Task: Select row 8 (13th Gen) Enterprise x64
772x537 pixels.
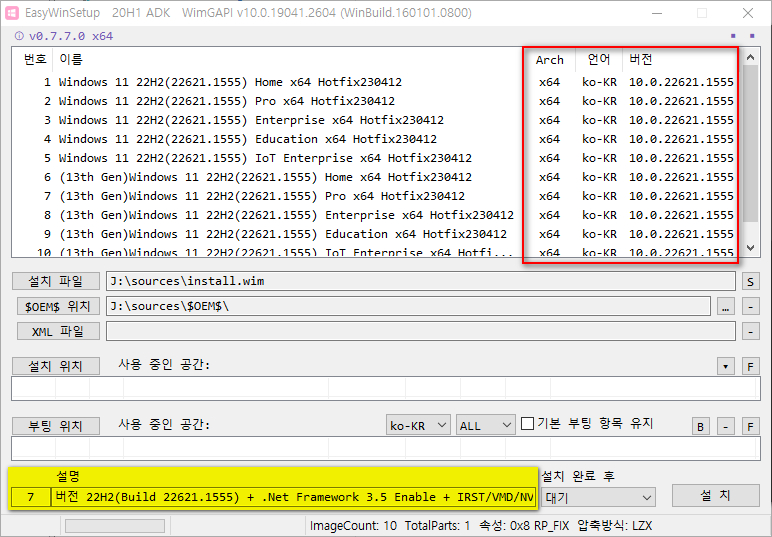Action: click(x=377, y=215)
